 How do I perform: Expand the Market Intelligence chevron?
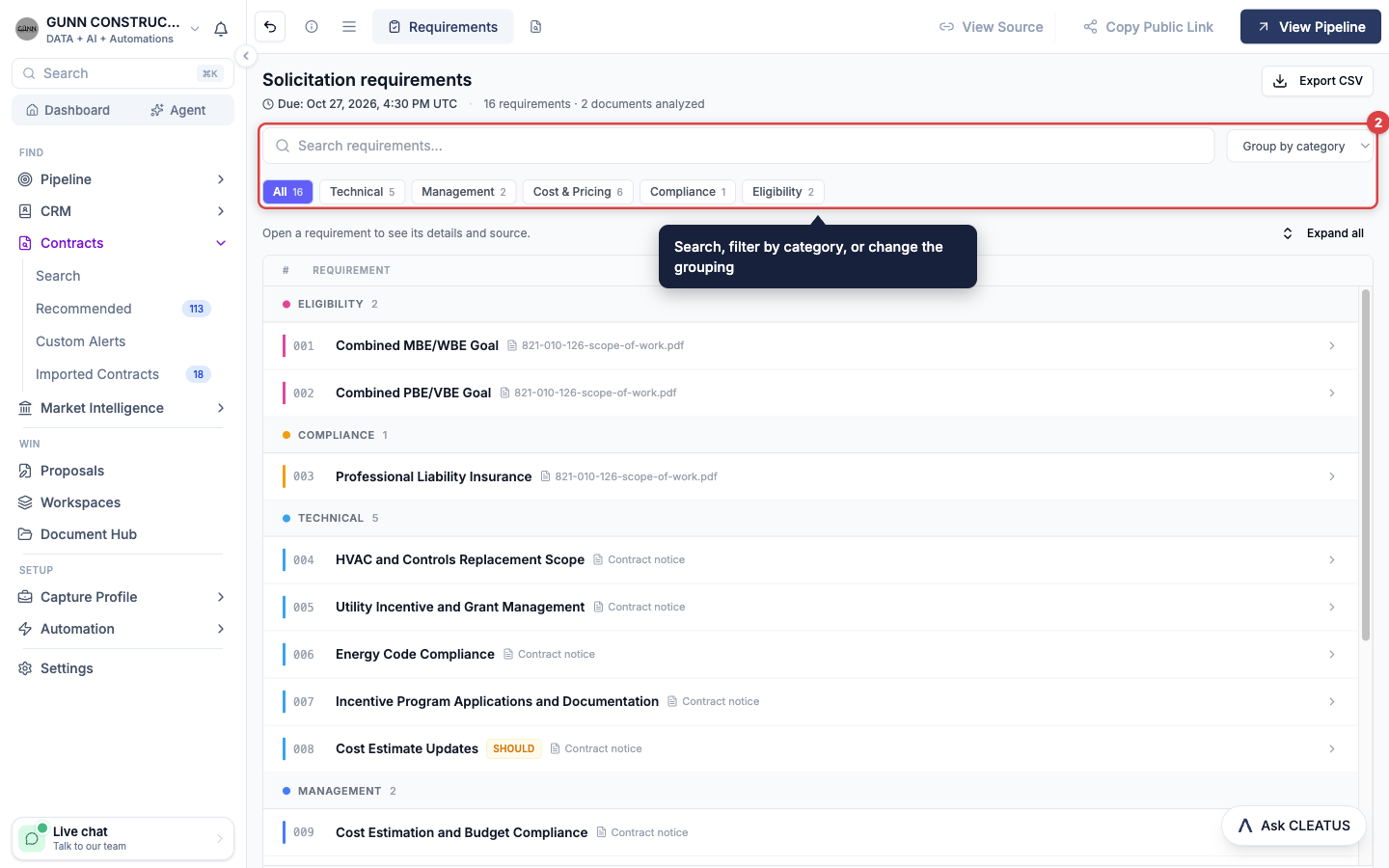point(221,408)
